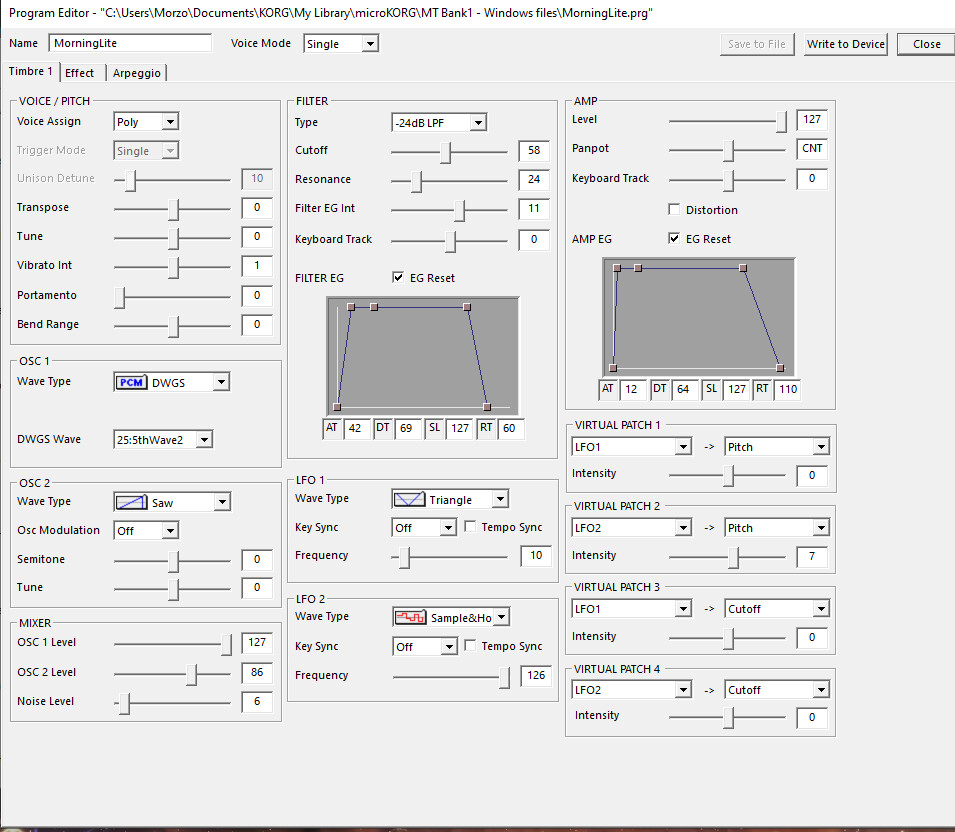Image resolution: width=955 pixels, height=832 pixels.
Task: Click the Write to Device button
Action: tap(845, 44)
